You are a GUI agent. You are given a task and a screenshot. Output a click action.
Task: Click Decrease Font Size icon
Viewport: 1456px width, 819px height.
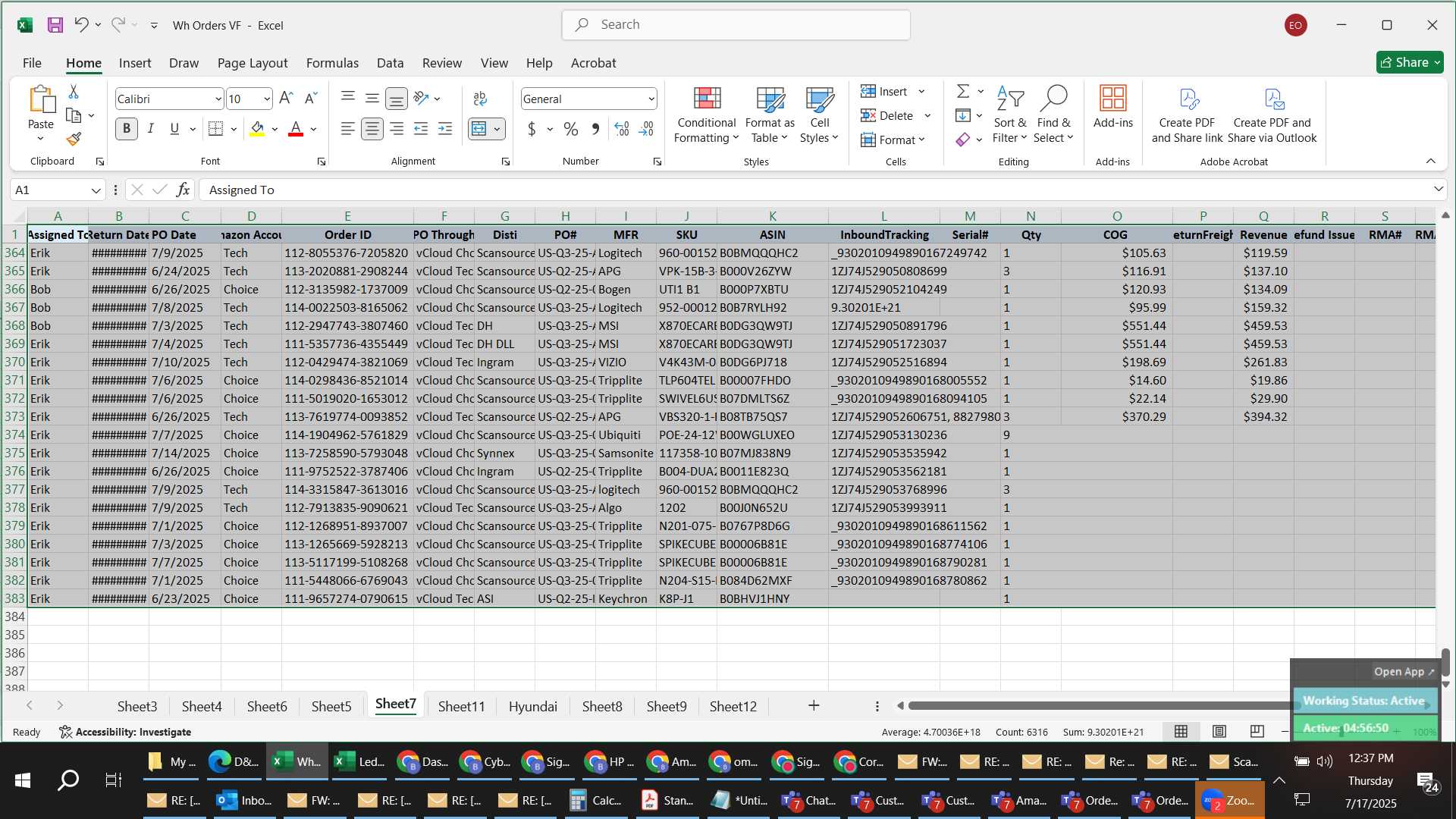click(x=311, y=99)
